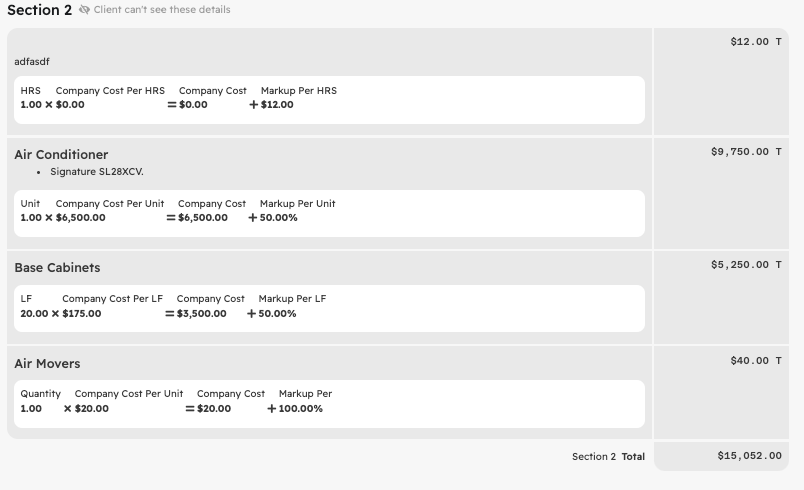Image resolution: width=804 pixels, height=490 pixels.
Task: Open the Air Conditioner item title
Action: tap(61, 155)
